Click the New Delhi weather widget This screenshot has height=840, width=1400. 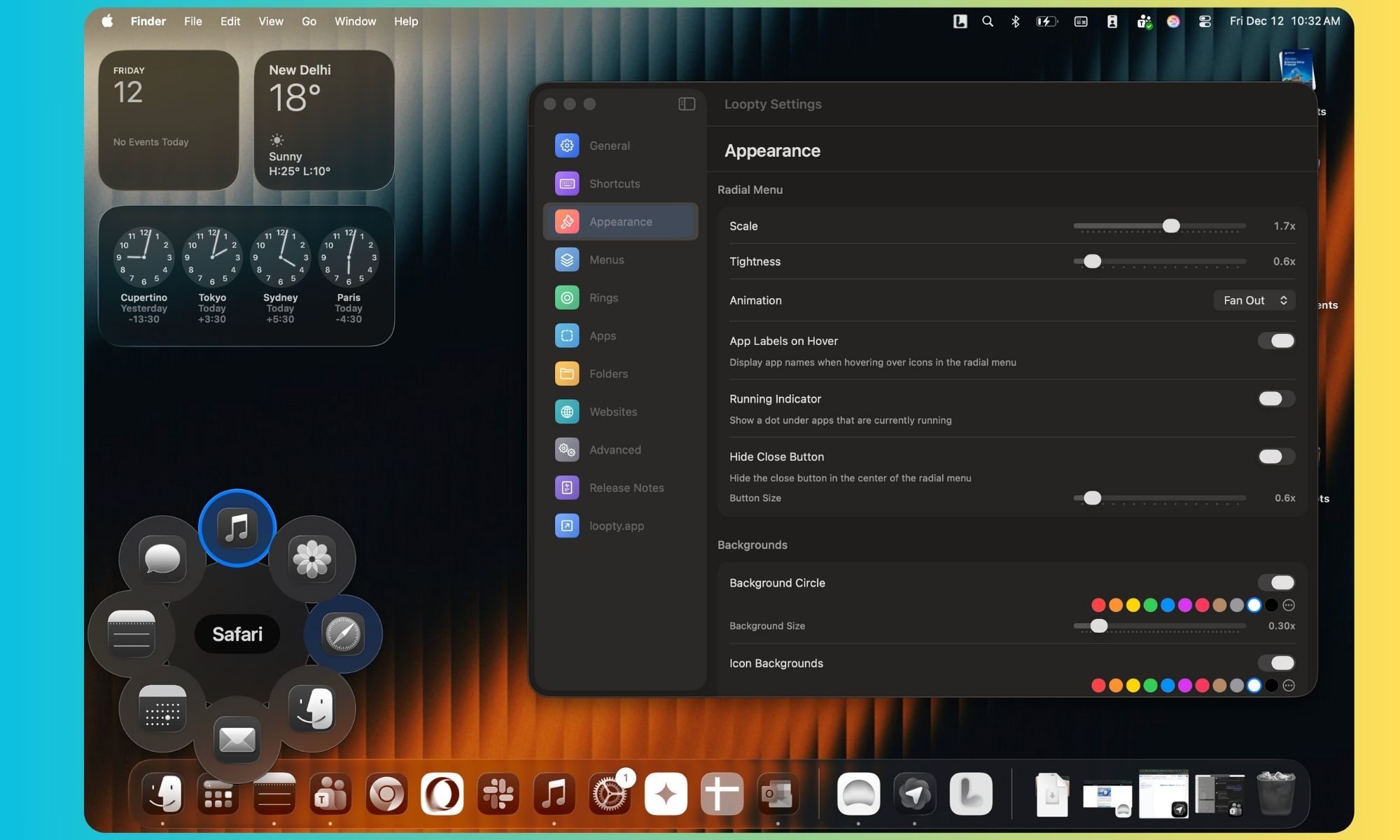(x=324, y=121)
